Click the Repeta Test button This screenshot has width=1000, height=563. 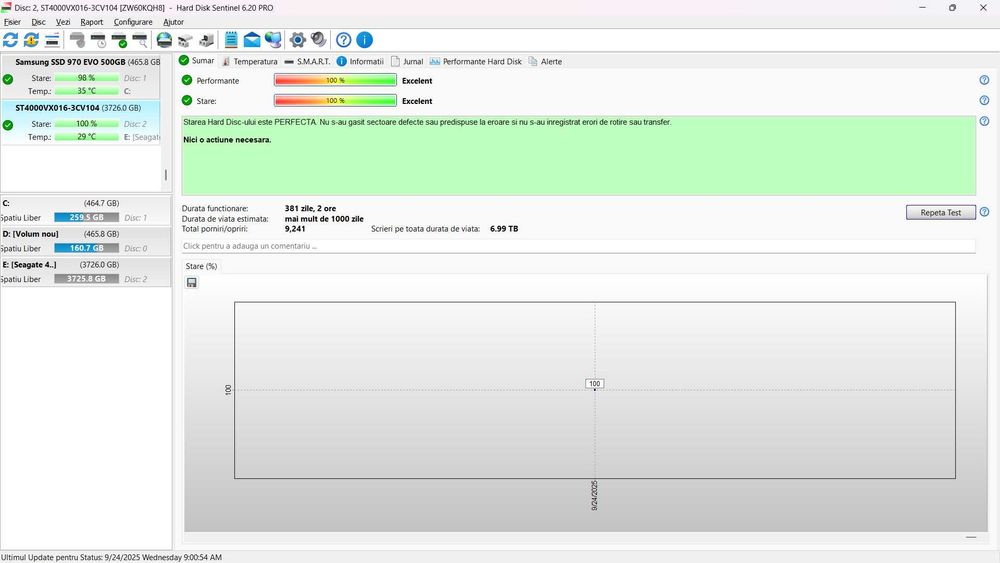click(x=941, y=212)
